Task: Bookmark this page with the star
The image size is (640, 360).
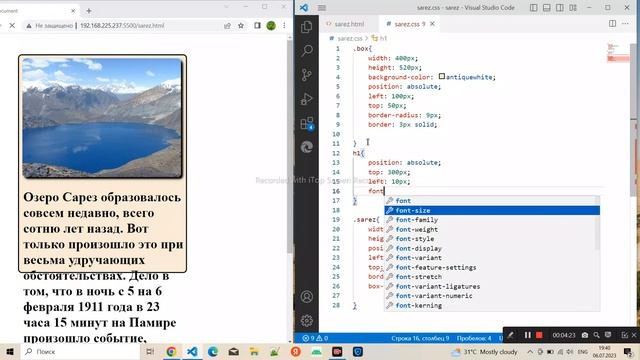Action: coord(241,25)
